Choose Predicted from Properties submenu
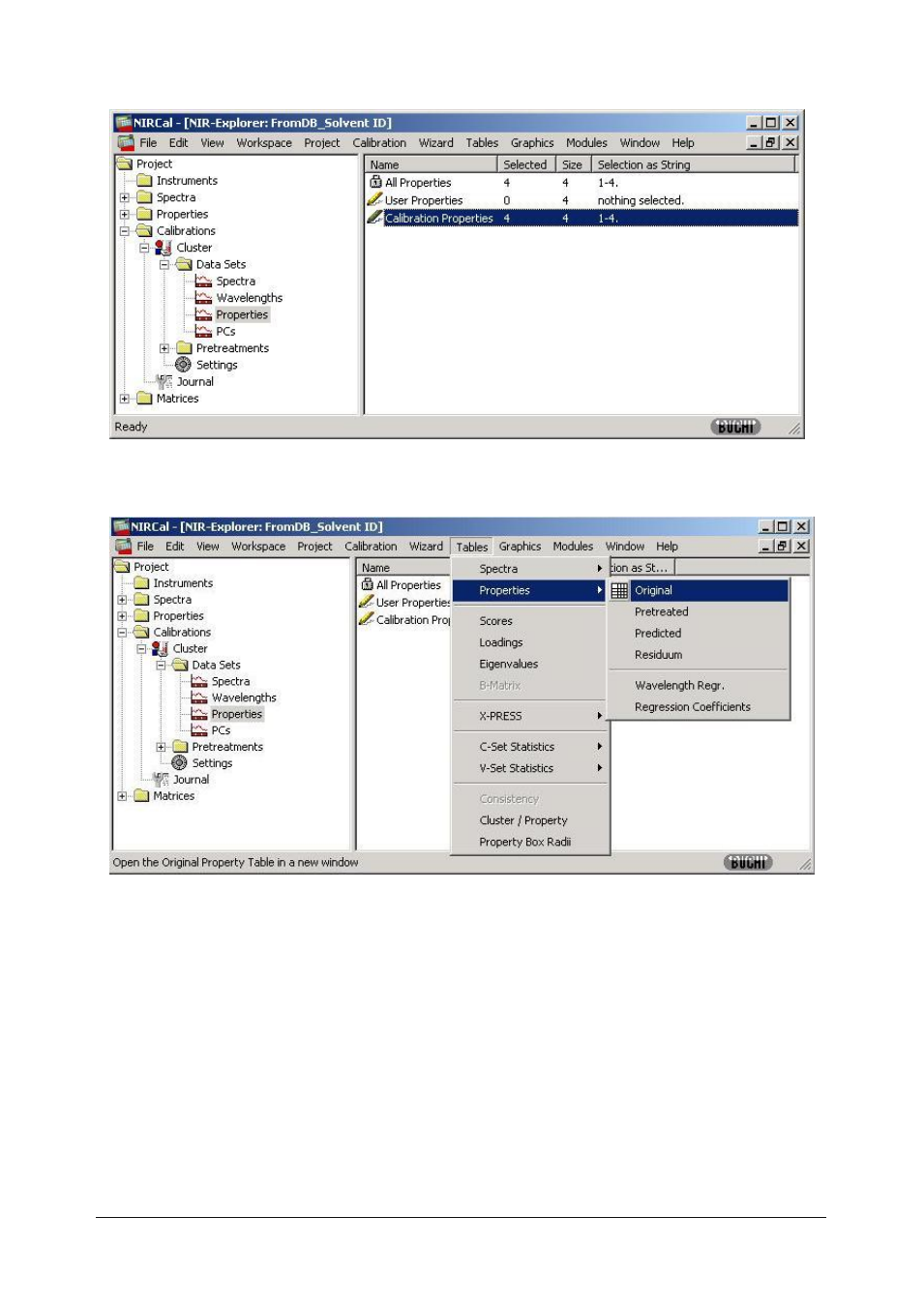The width and height of the screenshot is (924, 1306). click(658, 634)
